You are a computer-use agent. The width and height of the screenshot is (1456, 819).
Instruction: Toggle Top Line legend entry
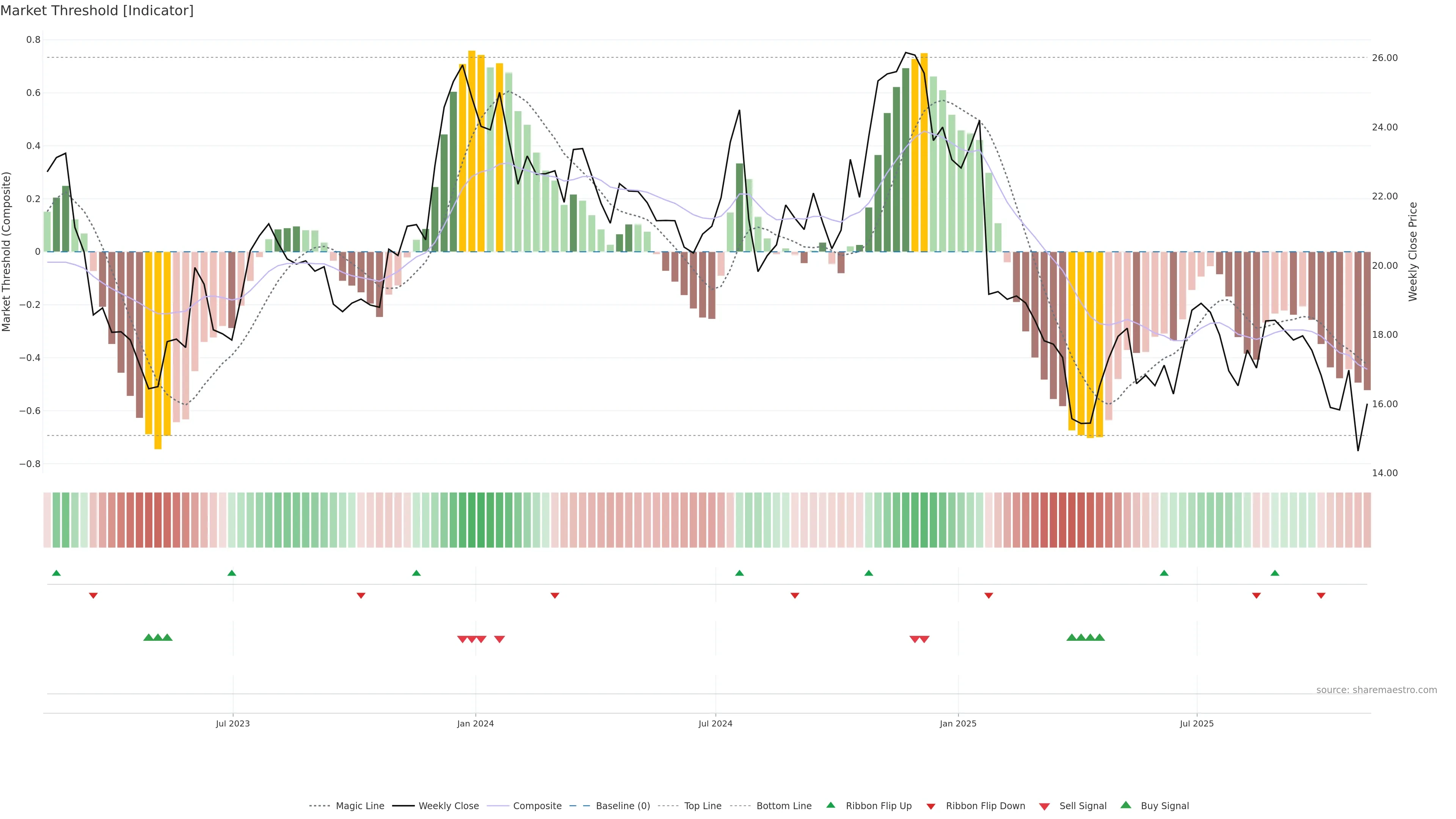tap(703, 806)
